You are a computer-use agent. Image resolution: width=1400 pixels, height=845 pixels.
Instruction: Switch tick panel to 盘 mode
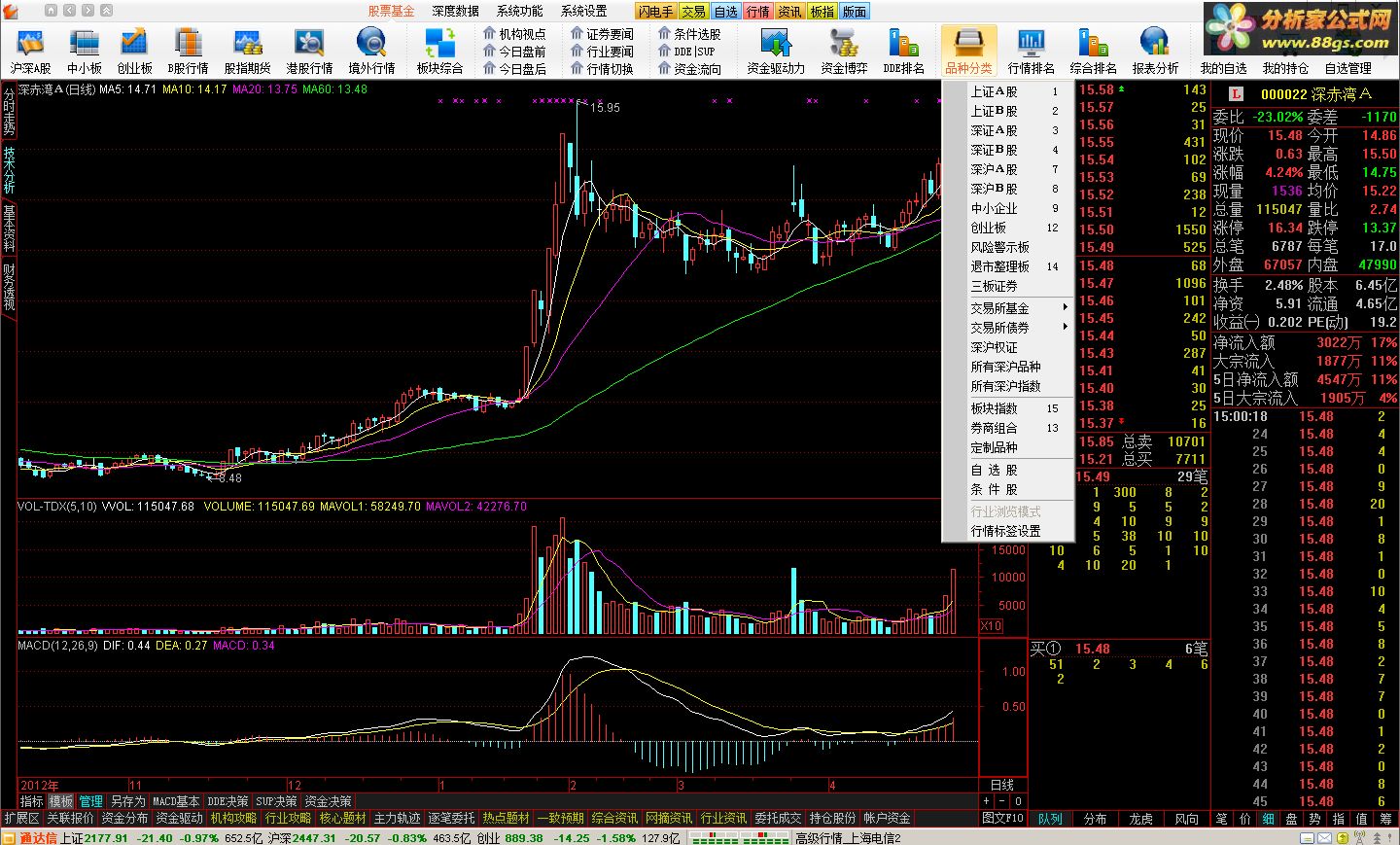(1291, 819)
